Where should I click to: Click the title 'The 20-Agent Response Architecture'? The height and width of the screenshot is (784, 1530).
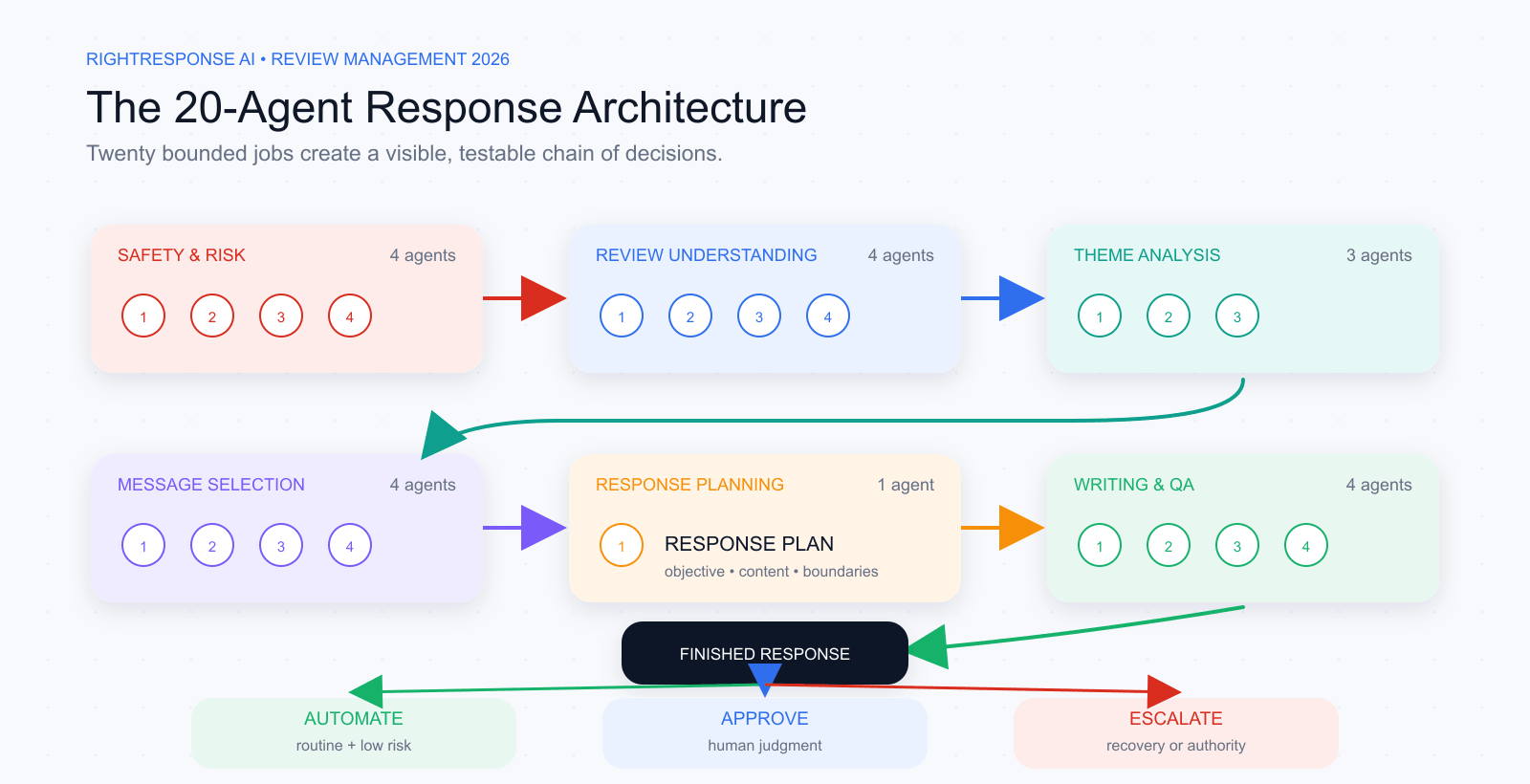pos(447,107)
